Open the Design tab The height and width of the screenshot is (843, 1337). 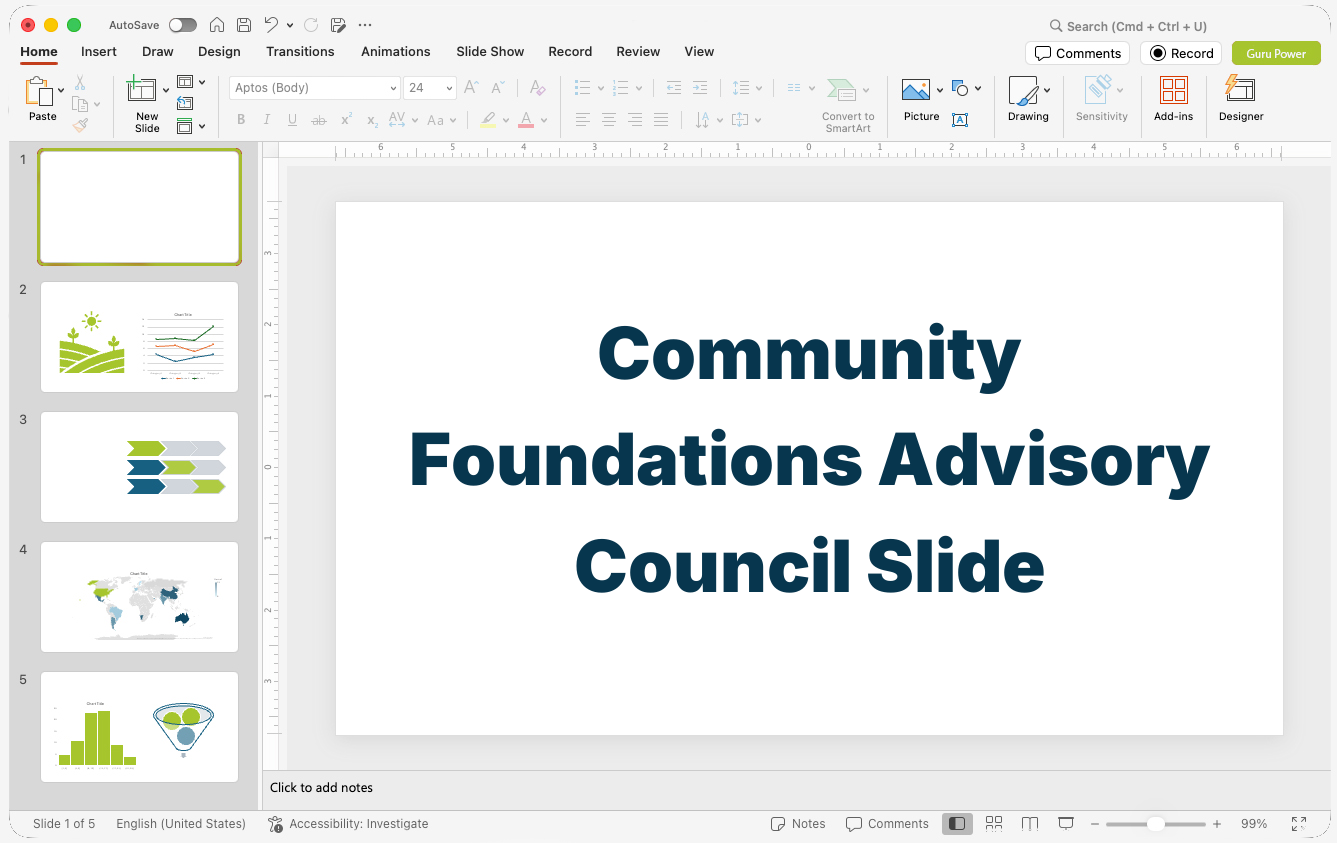219,51
